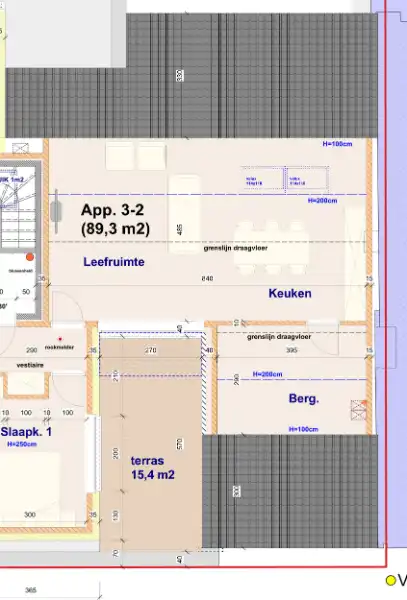Select the orange circle beside the staircase

point(30,257)
